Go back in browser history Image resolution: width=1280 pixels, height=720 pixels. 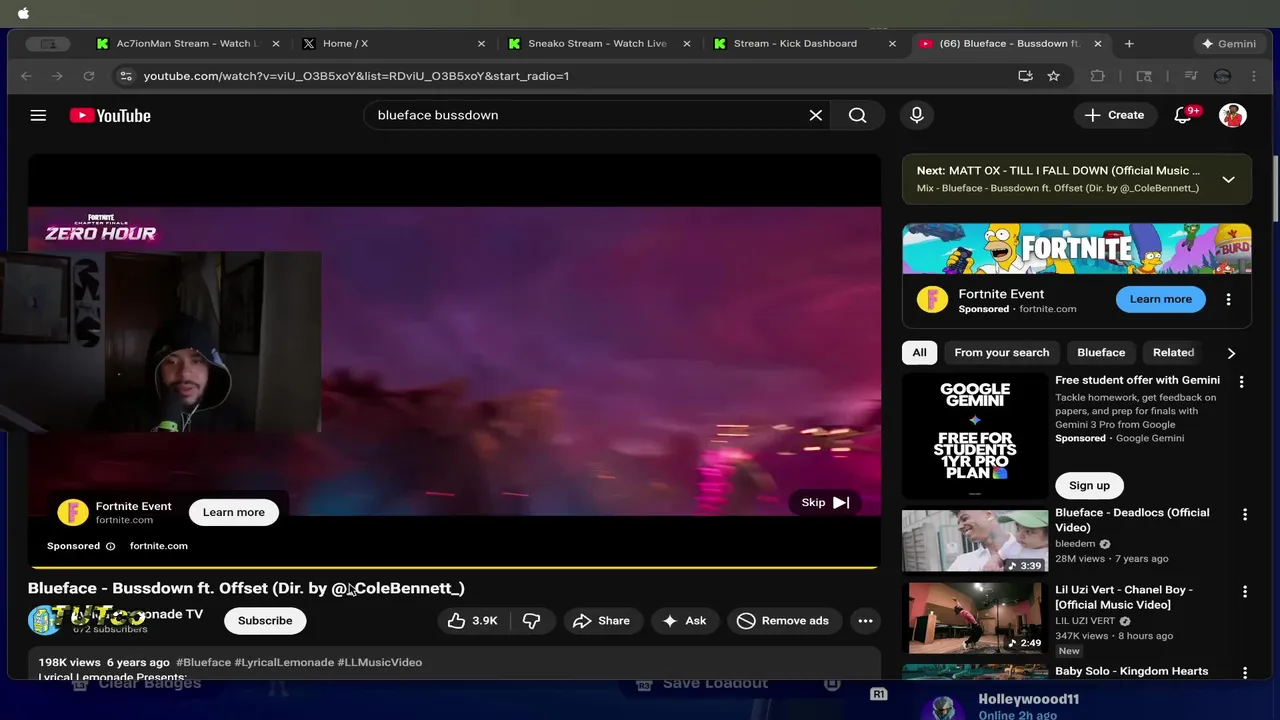(27, 76)
